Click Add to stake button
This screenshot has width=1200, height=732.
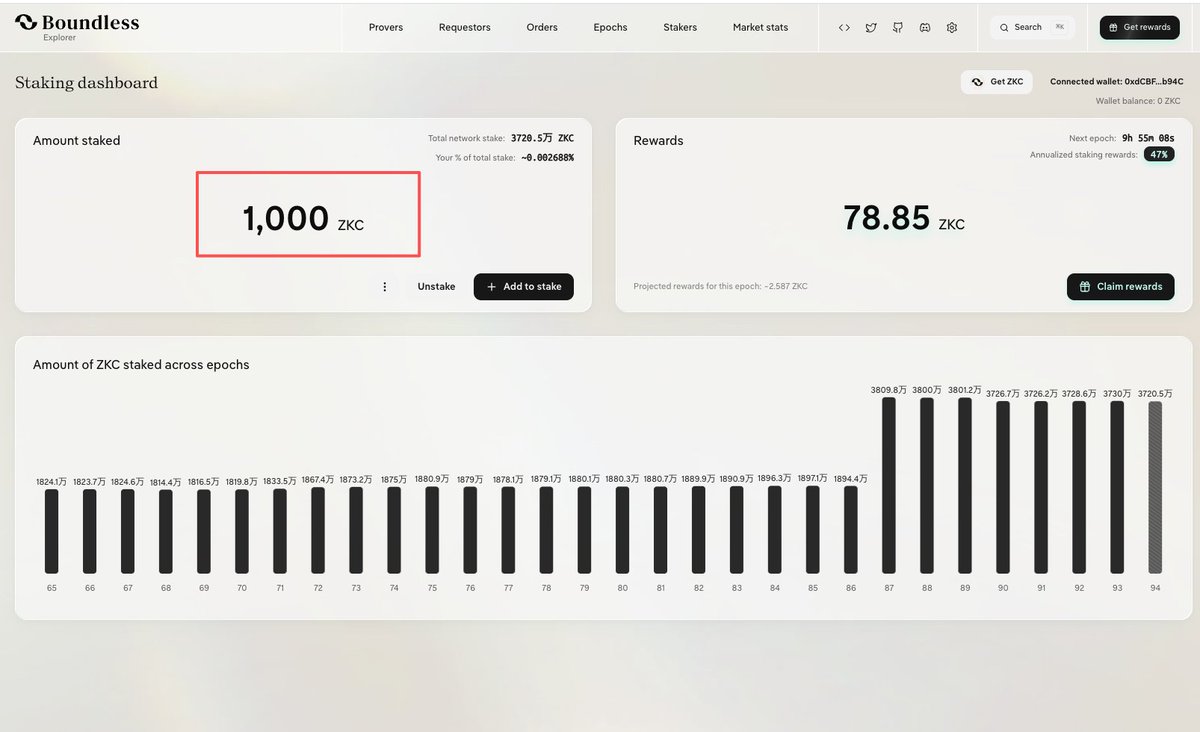coord(524,286)
